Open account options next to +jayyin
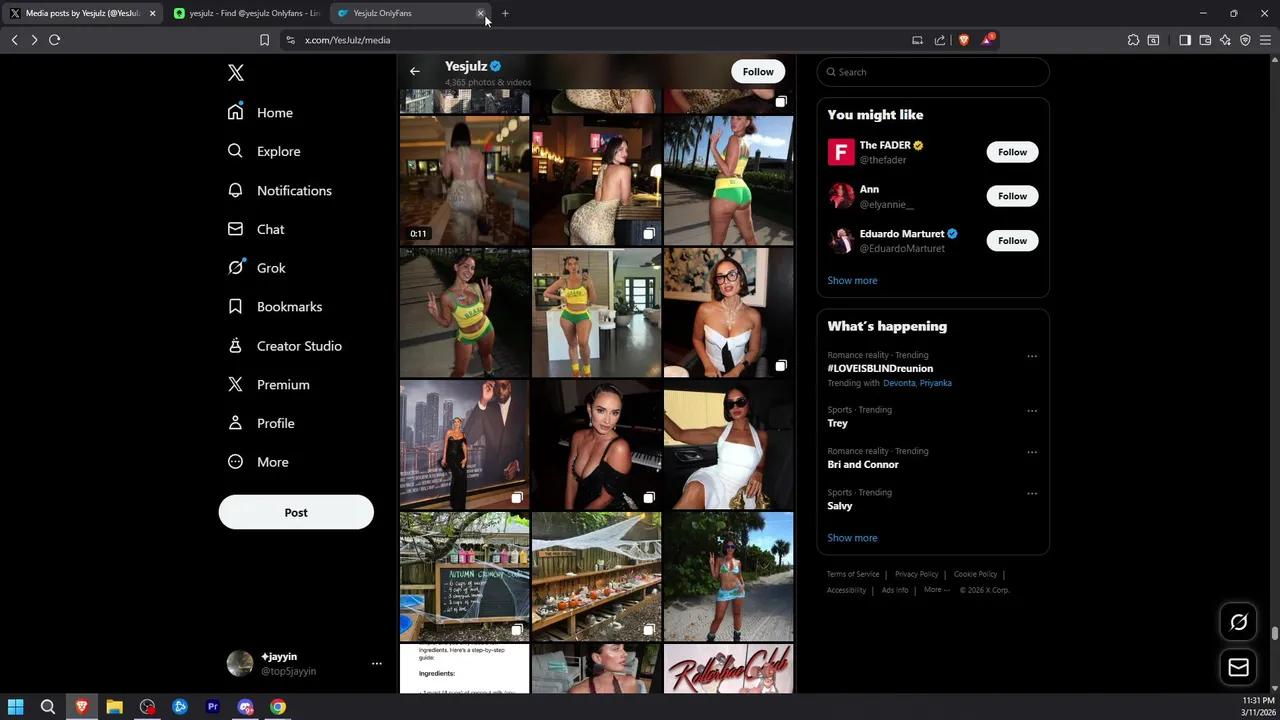This screenshot has width=1280, height=720. 376,663
